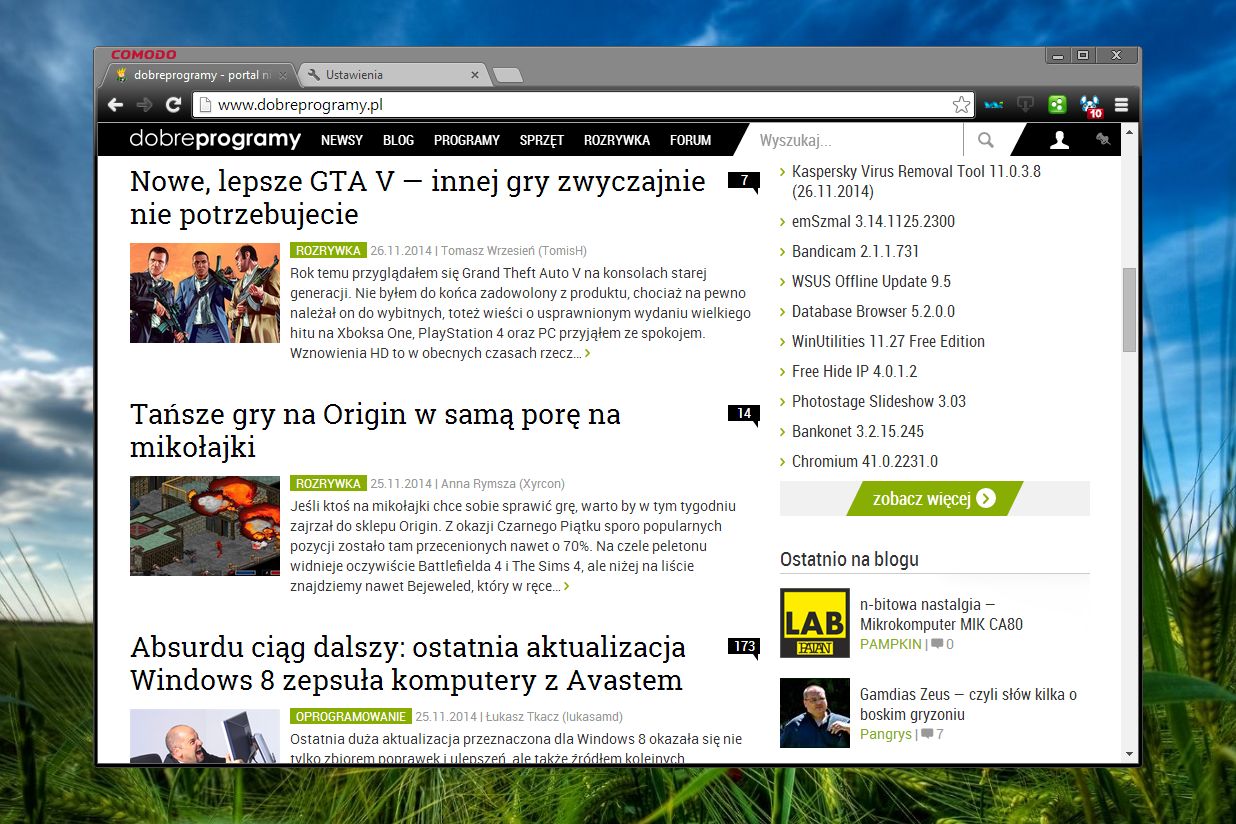Open the 'Tańsze gry na Origin' article headline

[375, 430]
